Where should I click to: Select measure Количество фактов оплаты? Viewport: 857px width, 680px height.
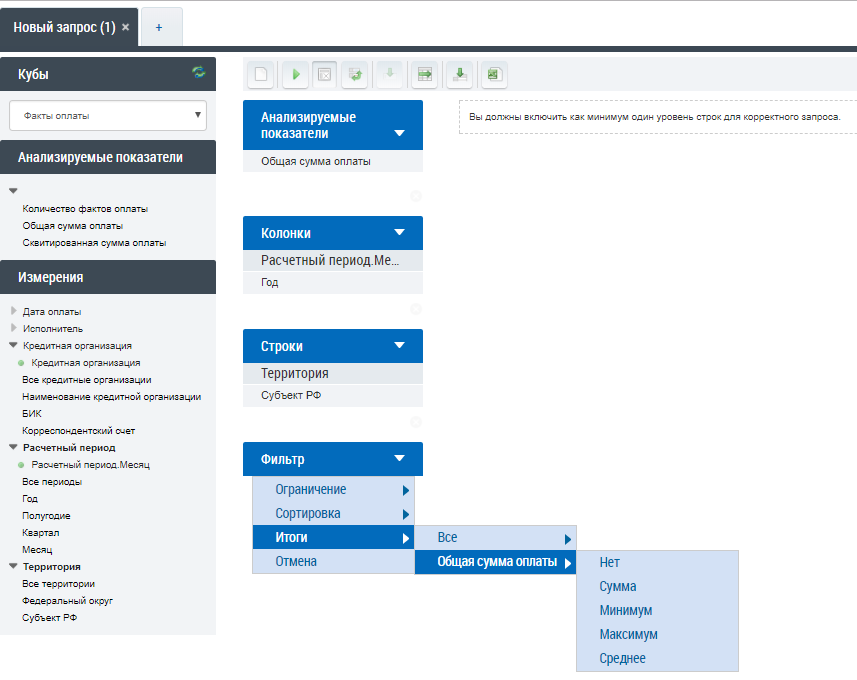[x=85, y=209]
